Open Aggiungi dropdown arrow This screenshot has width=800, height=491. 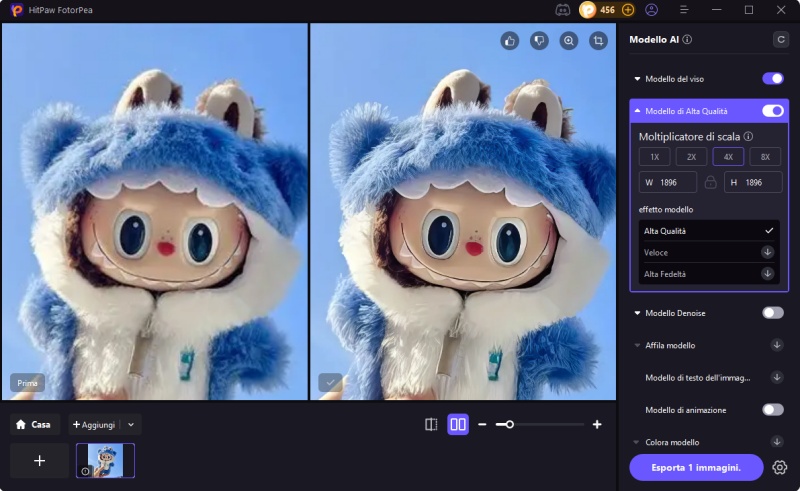click(131, 425)
